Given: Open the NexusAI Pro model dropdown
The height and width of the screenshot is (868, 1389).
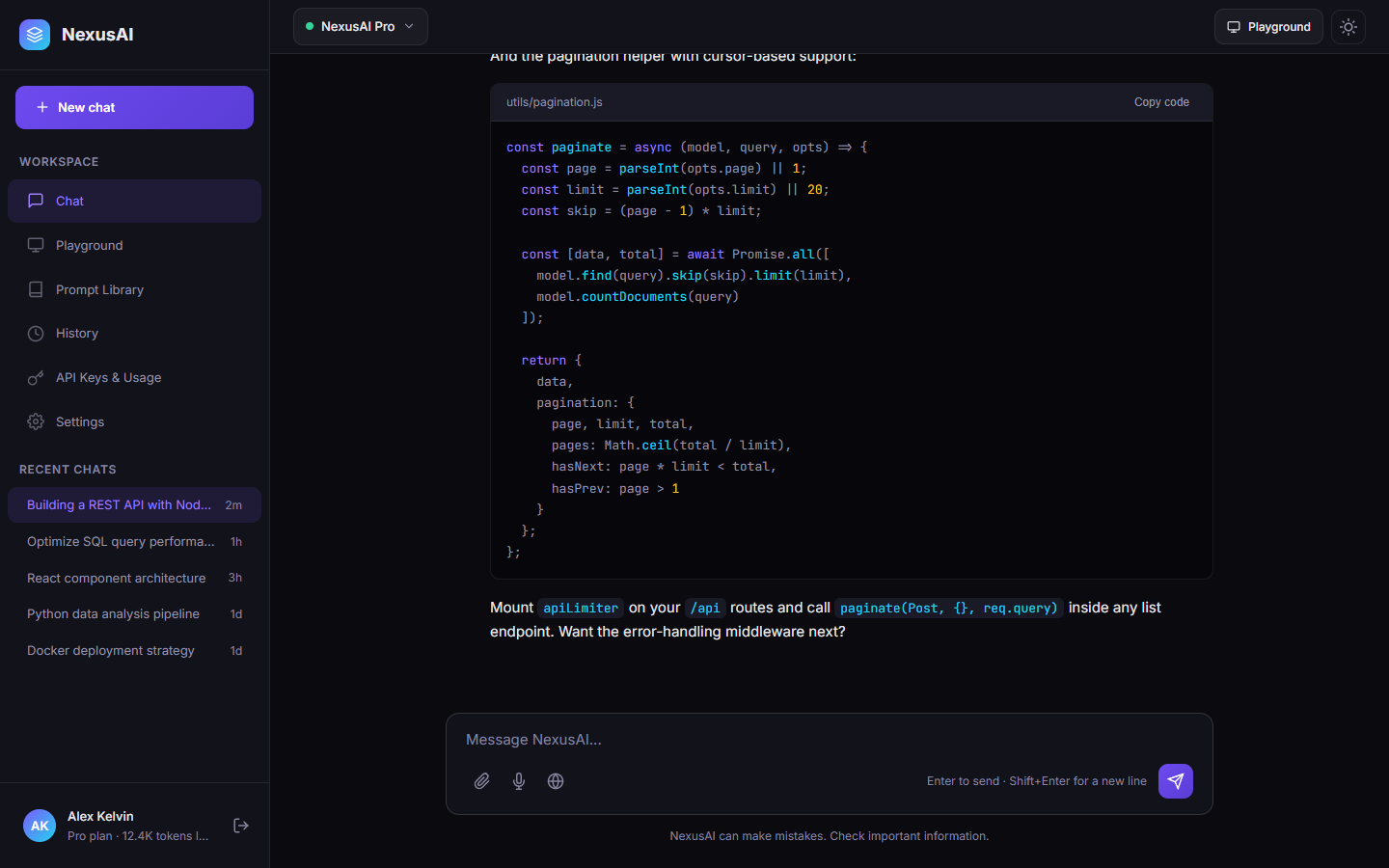Looking at the screenshot, I should click(x=361, y=27).
